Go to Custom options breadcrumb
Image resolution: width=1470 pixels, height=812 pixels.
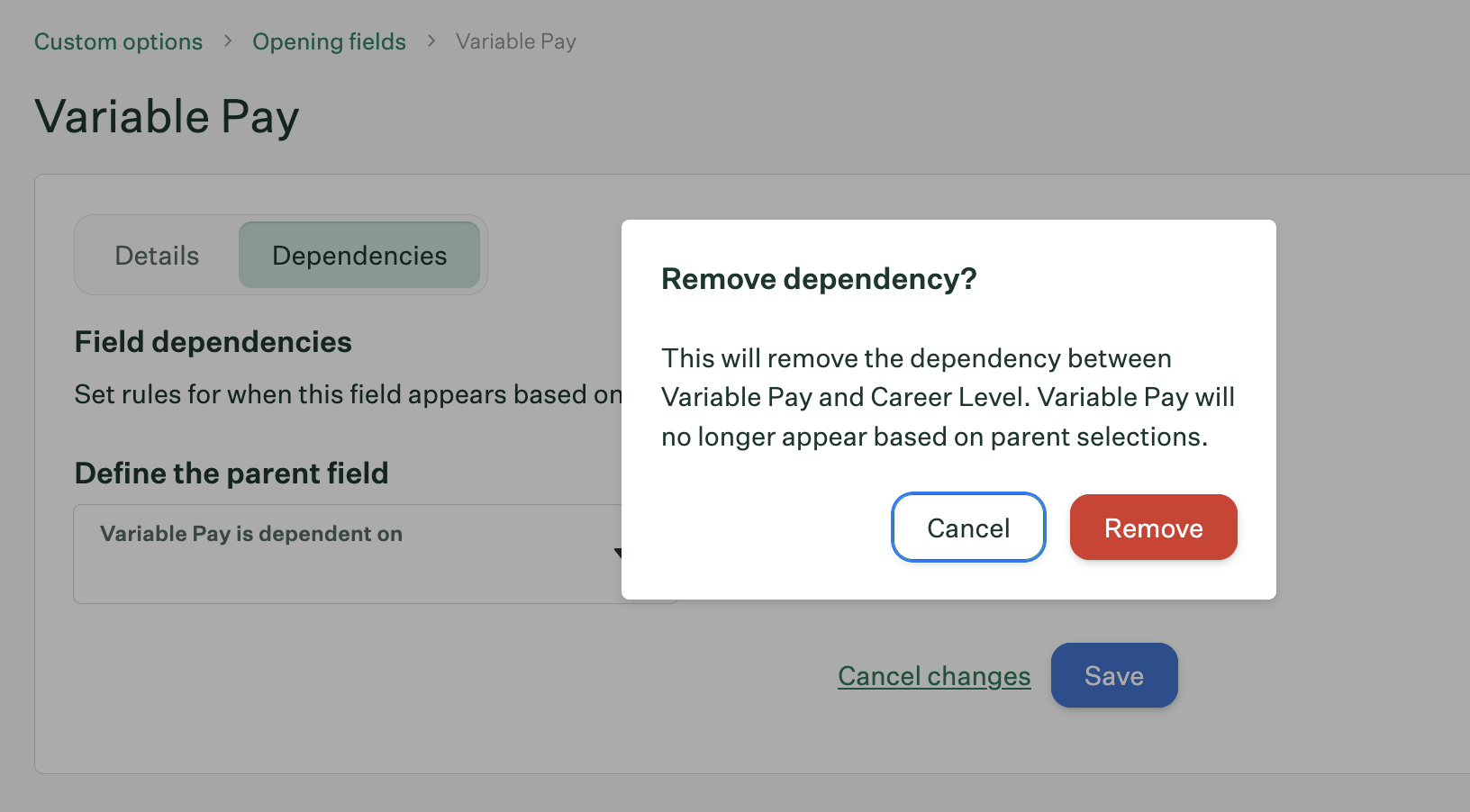click(118, 41)
